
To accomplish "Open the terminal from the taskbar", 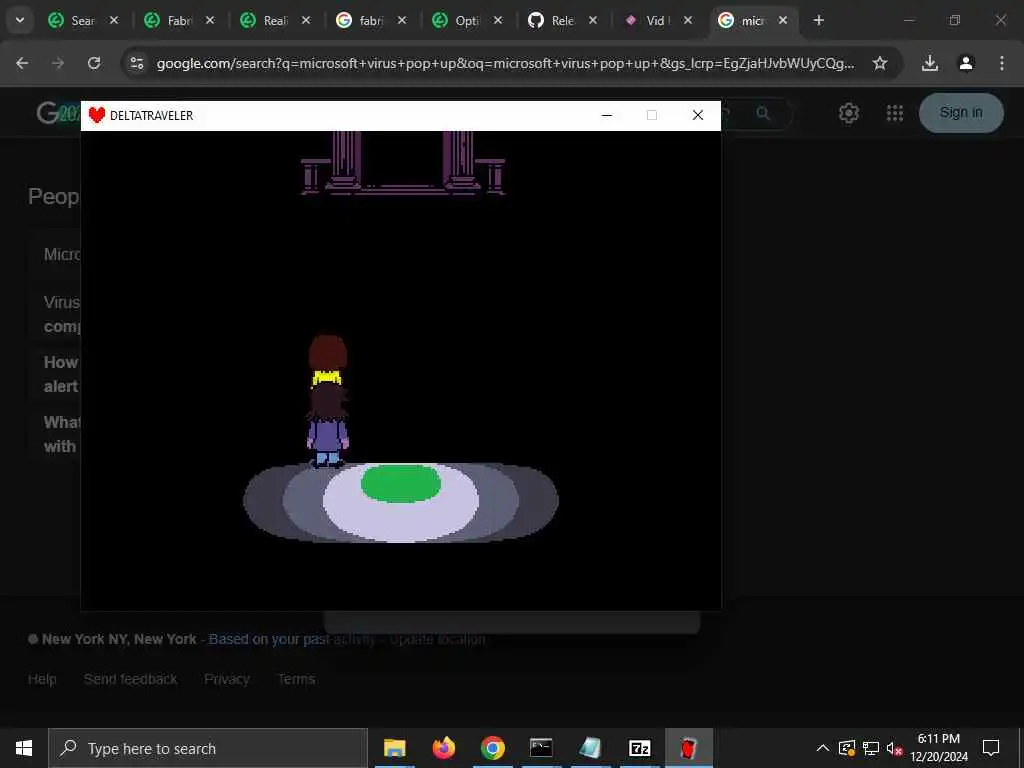I will (x=541, y=748).
